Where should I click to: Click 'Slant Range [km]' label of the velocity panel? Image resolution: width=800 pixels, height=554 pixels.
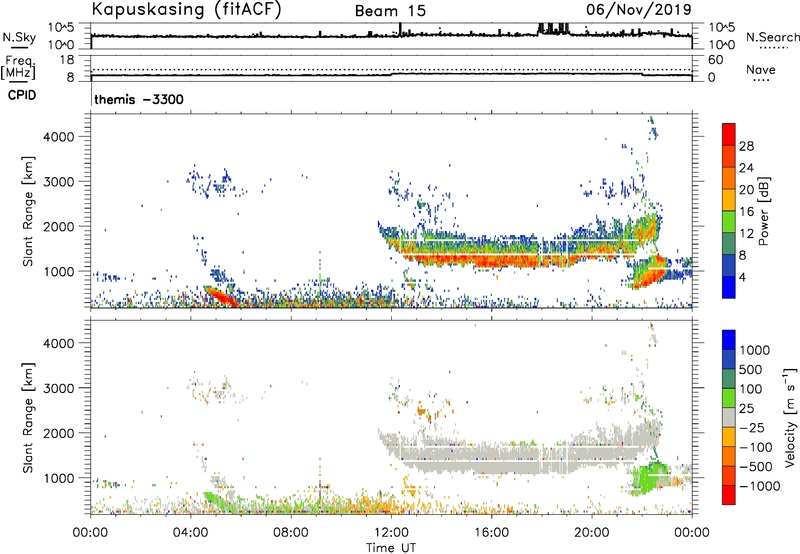[28, 417]
